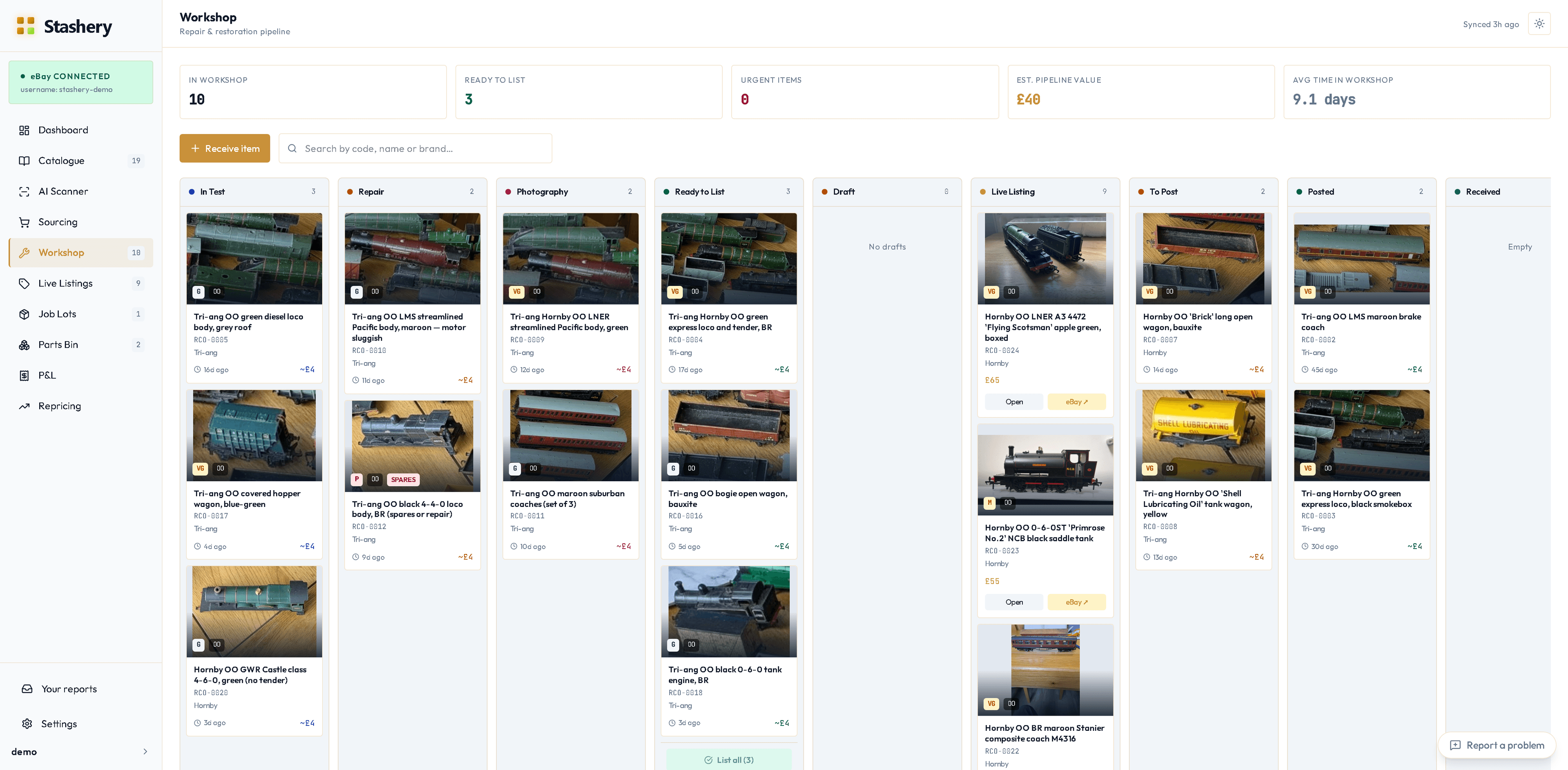Open the green diesel loco body thumbnail
This screenshot has height=770, width=1568.
click(x=254, y=259)
